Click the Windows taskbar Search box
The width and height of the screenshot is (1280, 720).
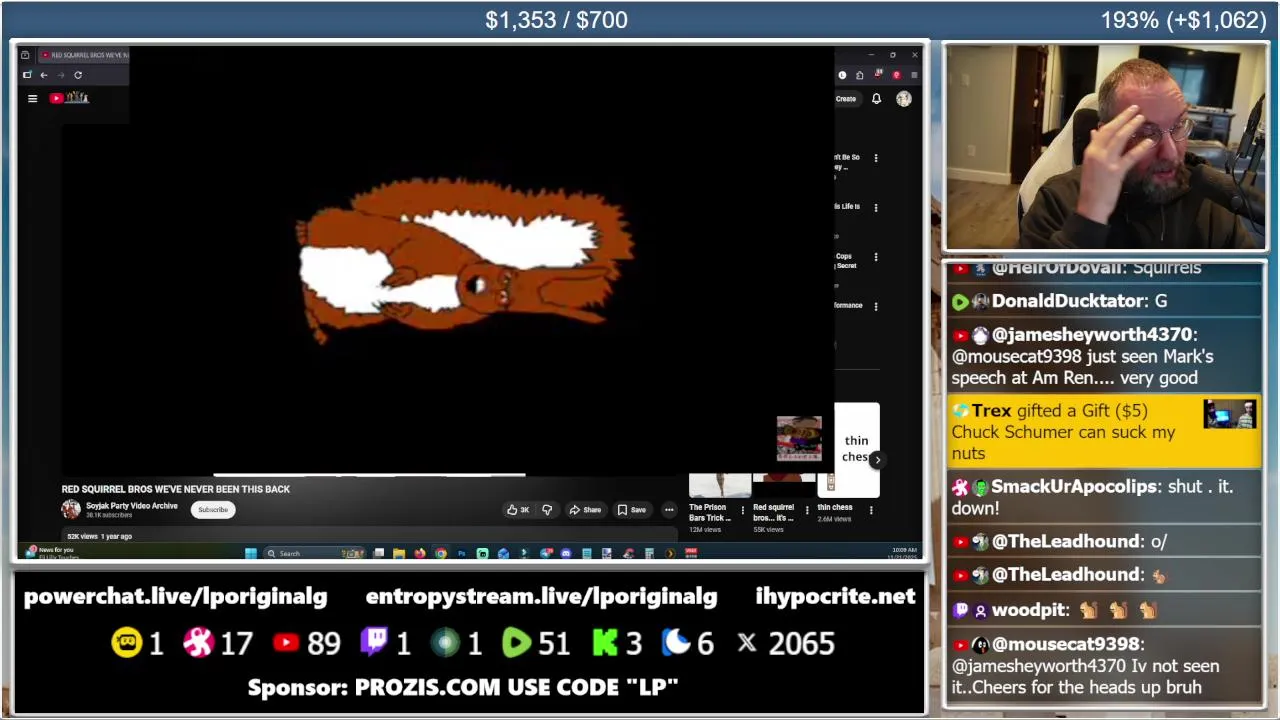(313, 553)
